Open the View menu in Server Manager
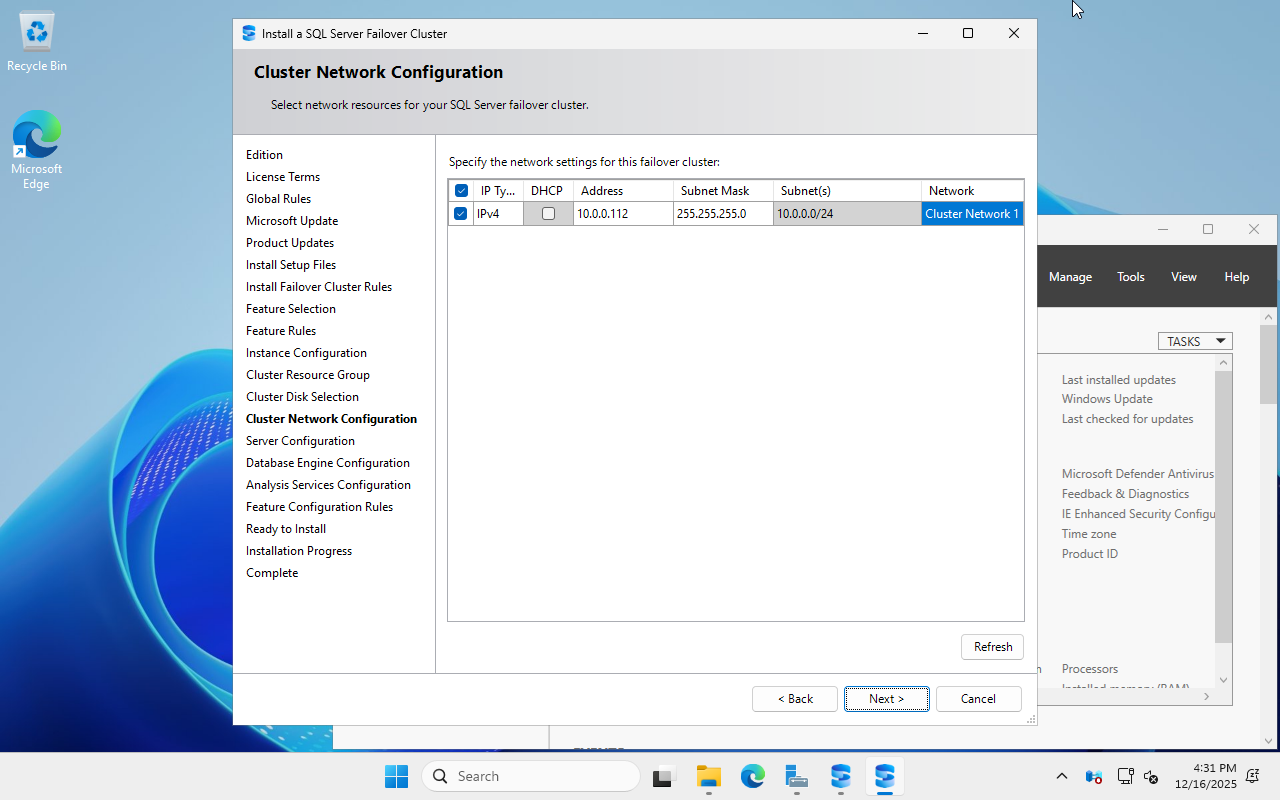The width and height of the screenshot is (1280, 800). 1183,276
